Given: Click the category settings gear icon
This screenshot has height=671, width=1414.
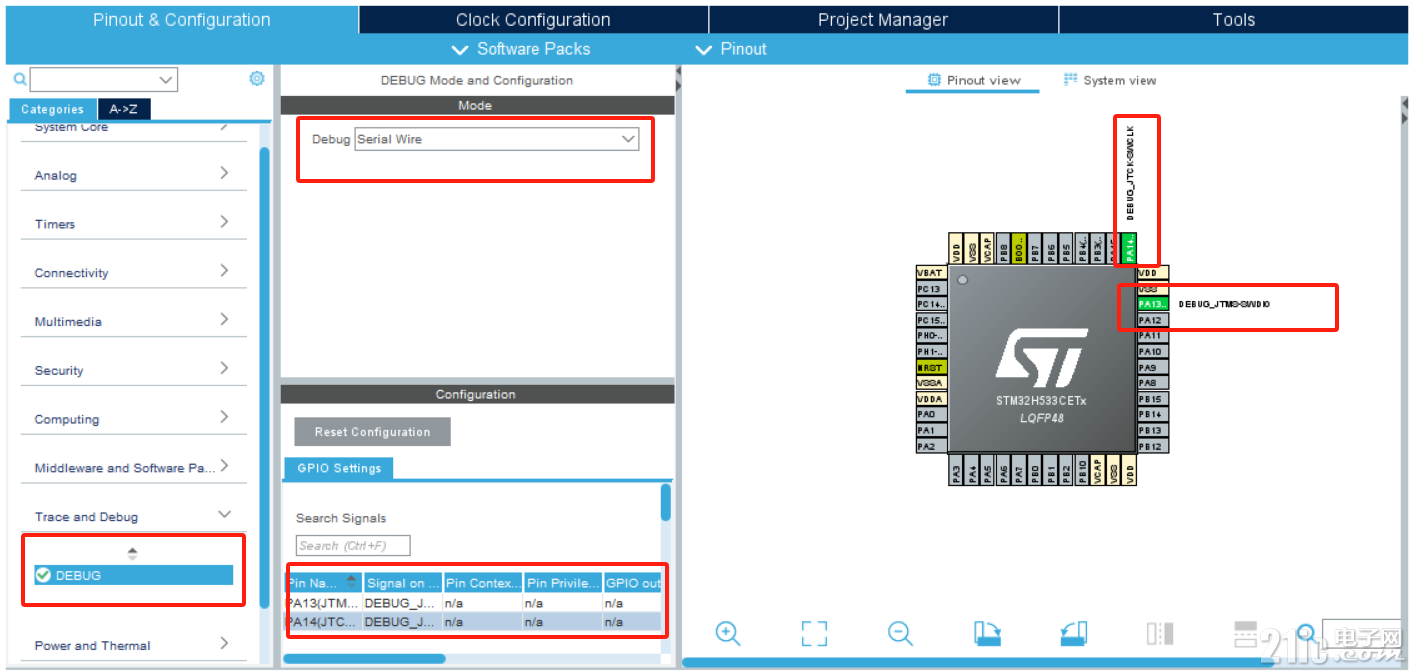Looking at the screenshot, I should tap(257, 79).
